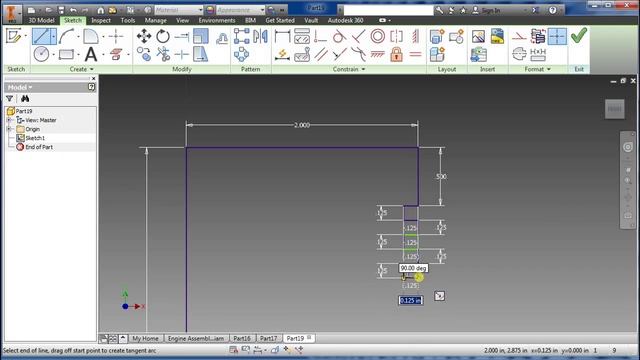Apply the Fix lock constraint
Screen dimensions: 640x360
(396, 54)
